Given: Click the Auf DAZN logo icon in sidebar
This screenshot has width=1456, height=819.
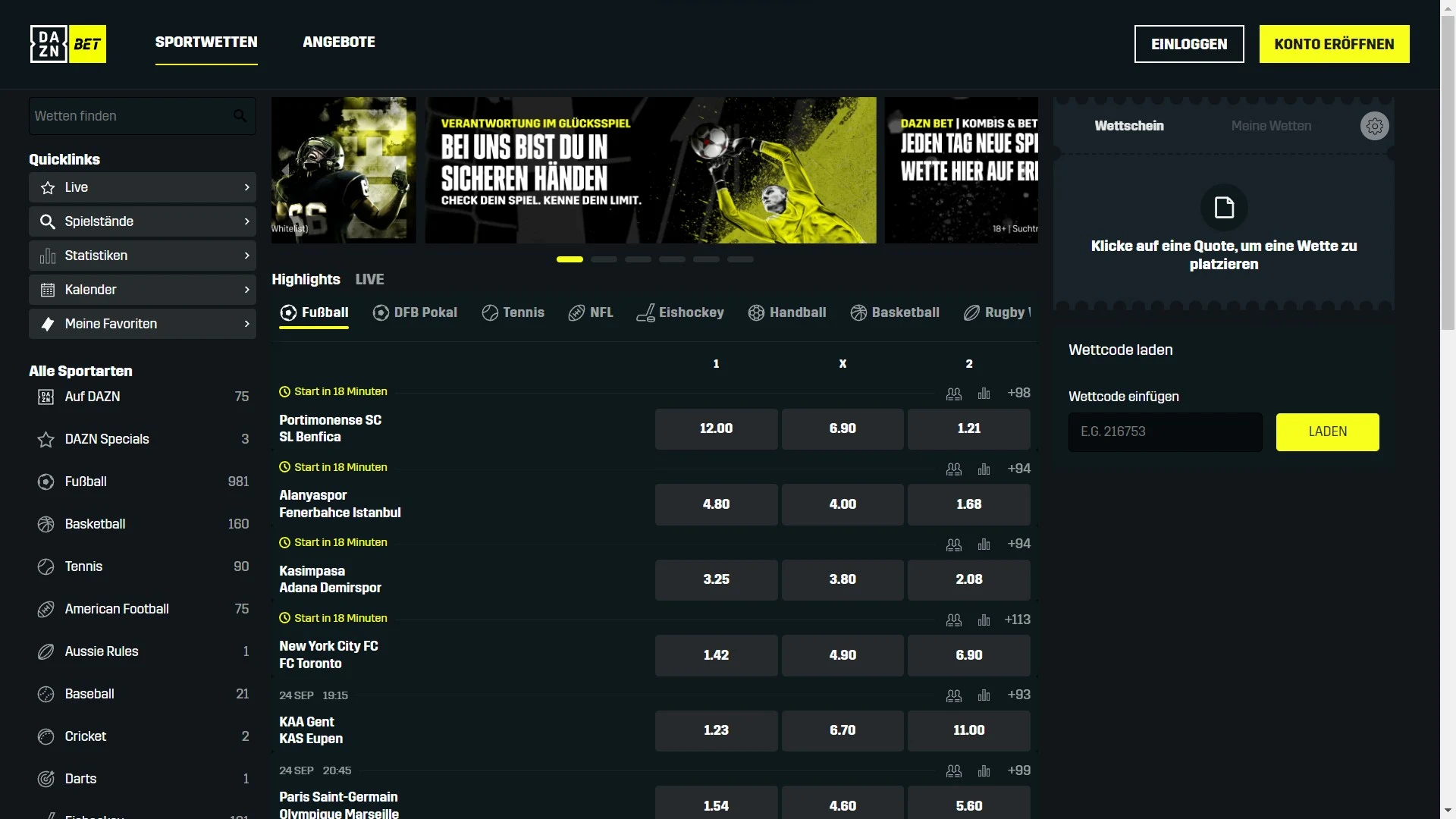Looking at the screenshot, I should click(46, 397).
